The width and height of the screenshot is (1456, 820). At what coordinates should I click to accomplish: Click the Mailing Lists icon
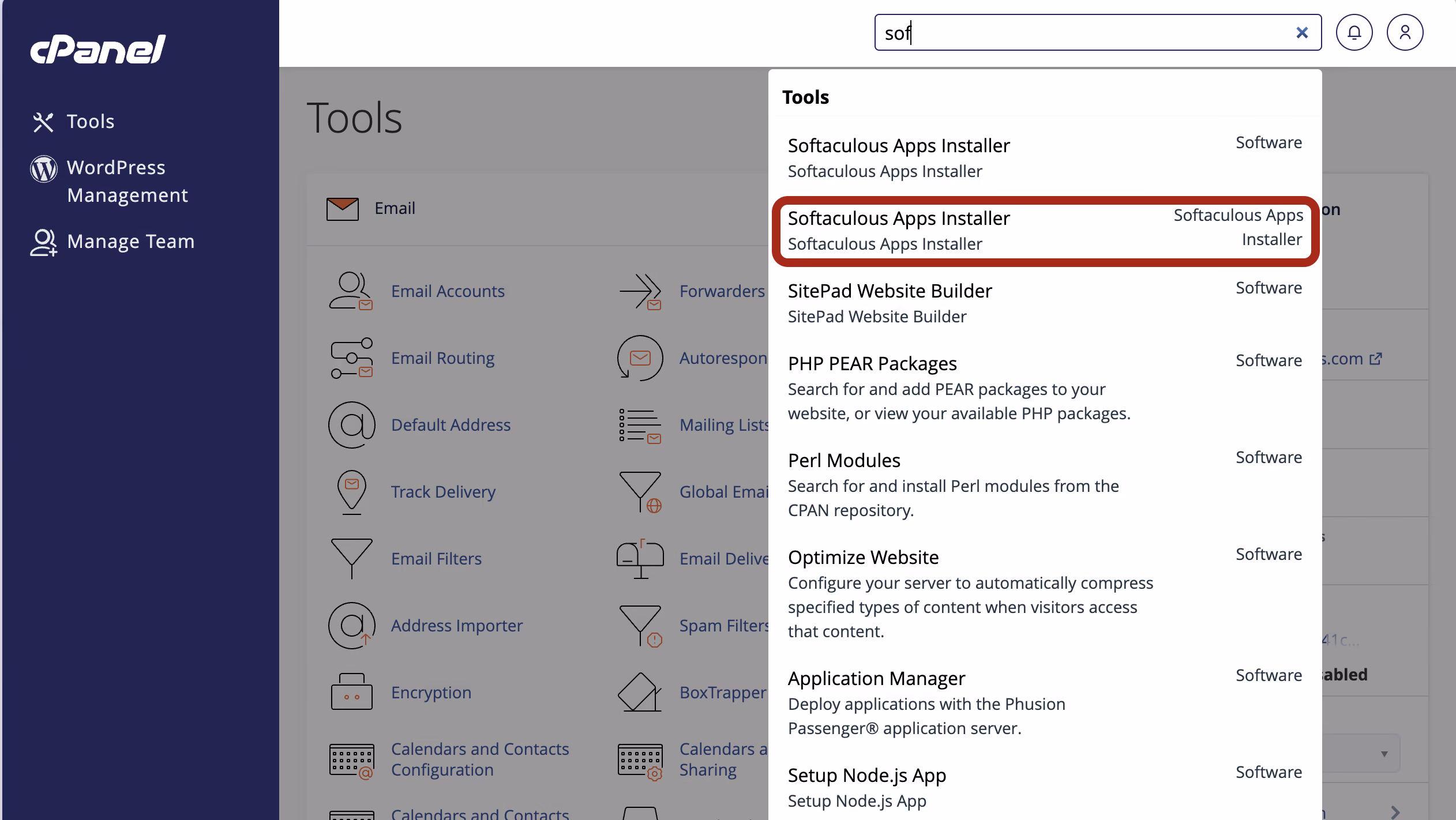(x=640, y=426)
